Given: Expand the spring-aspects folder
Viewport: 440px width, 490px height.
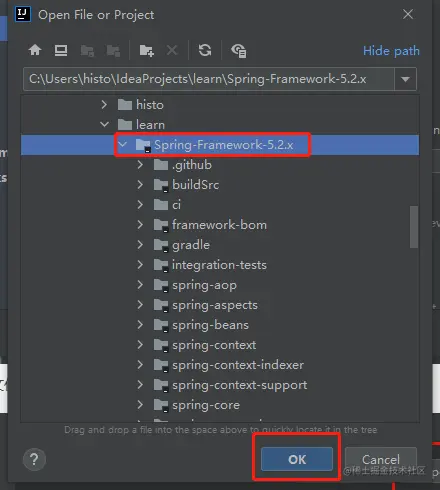Looking at the screenshot, I should [x=140, y=305].
